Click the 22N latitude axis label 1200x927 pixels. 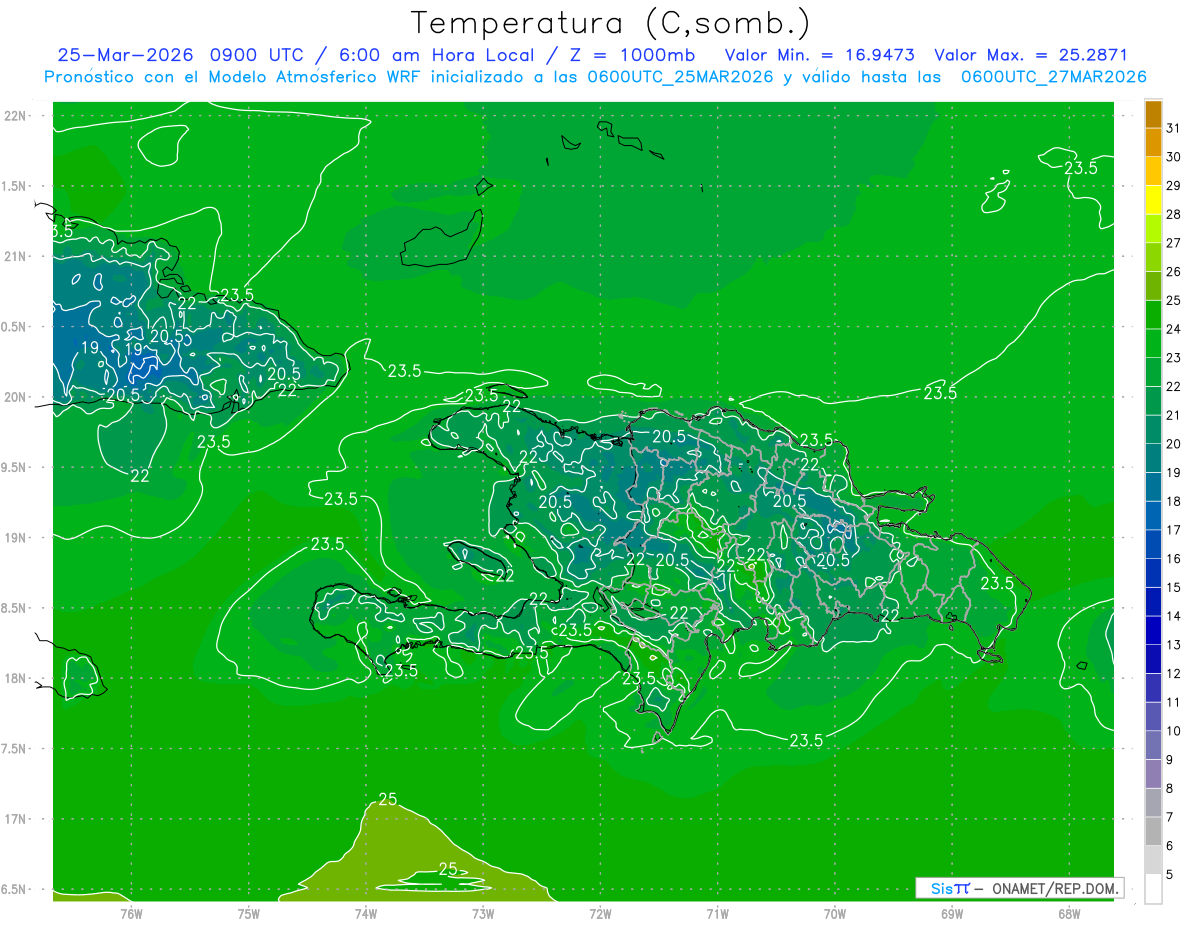click(x=17, y=116)
